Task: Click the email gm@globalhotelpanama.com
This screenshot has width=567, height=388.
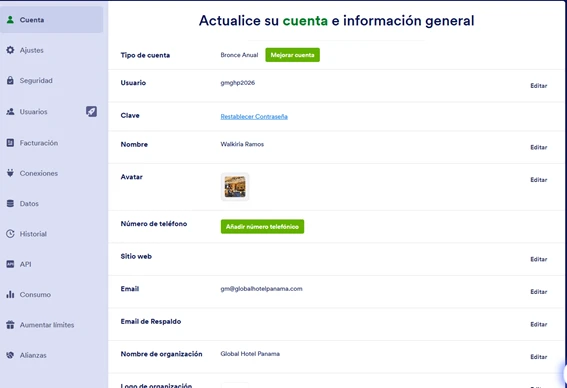Action: 261,289
